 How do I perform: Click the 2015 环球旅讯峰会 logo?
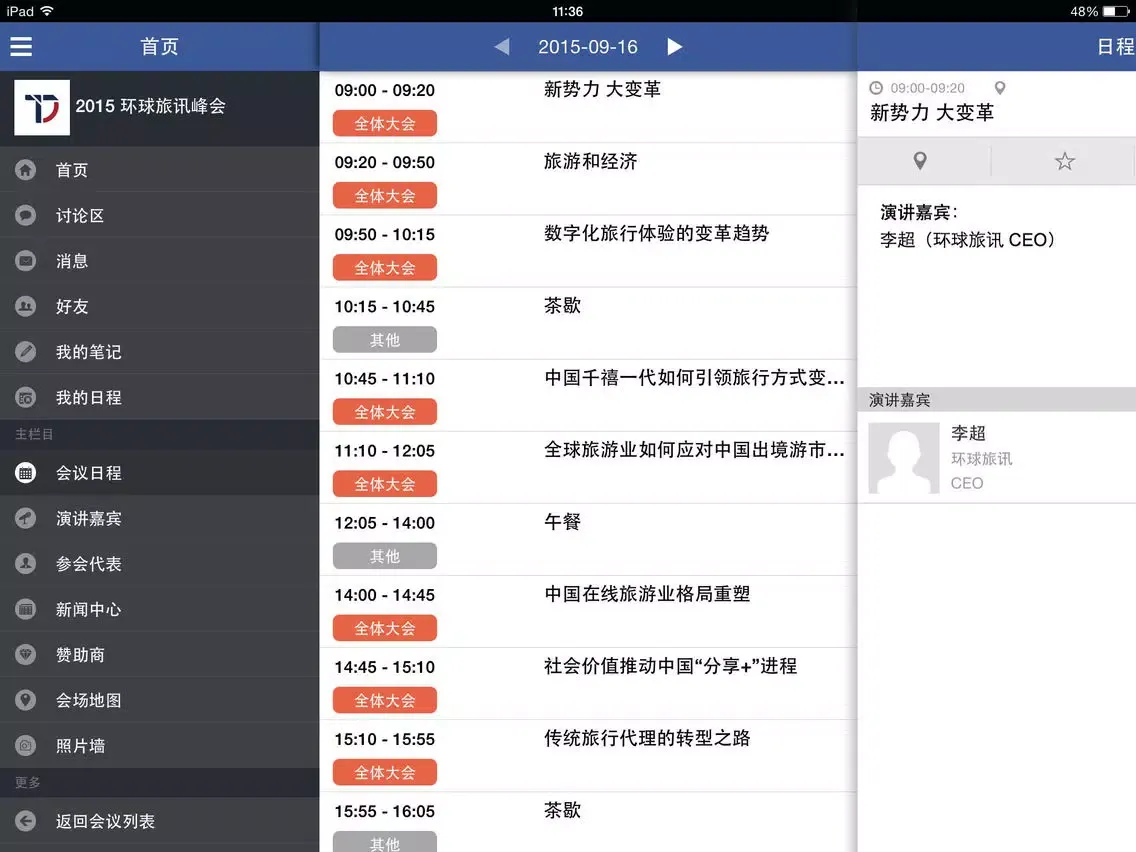tap(42, 107)
